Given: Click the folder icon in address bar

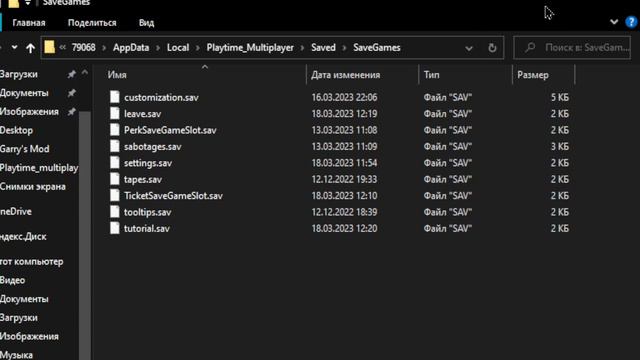Looking at the screenshot, I should click(x=49, y=47).
